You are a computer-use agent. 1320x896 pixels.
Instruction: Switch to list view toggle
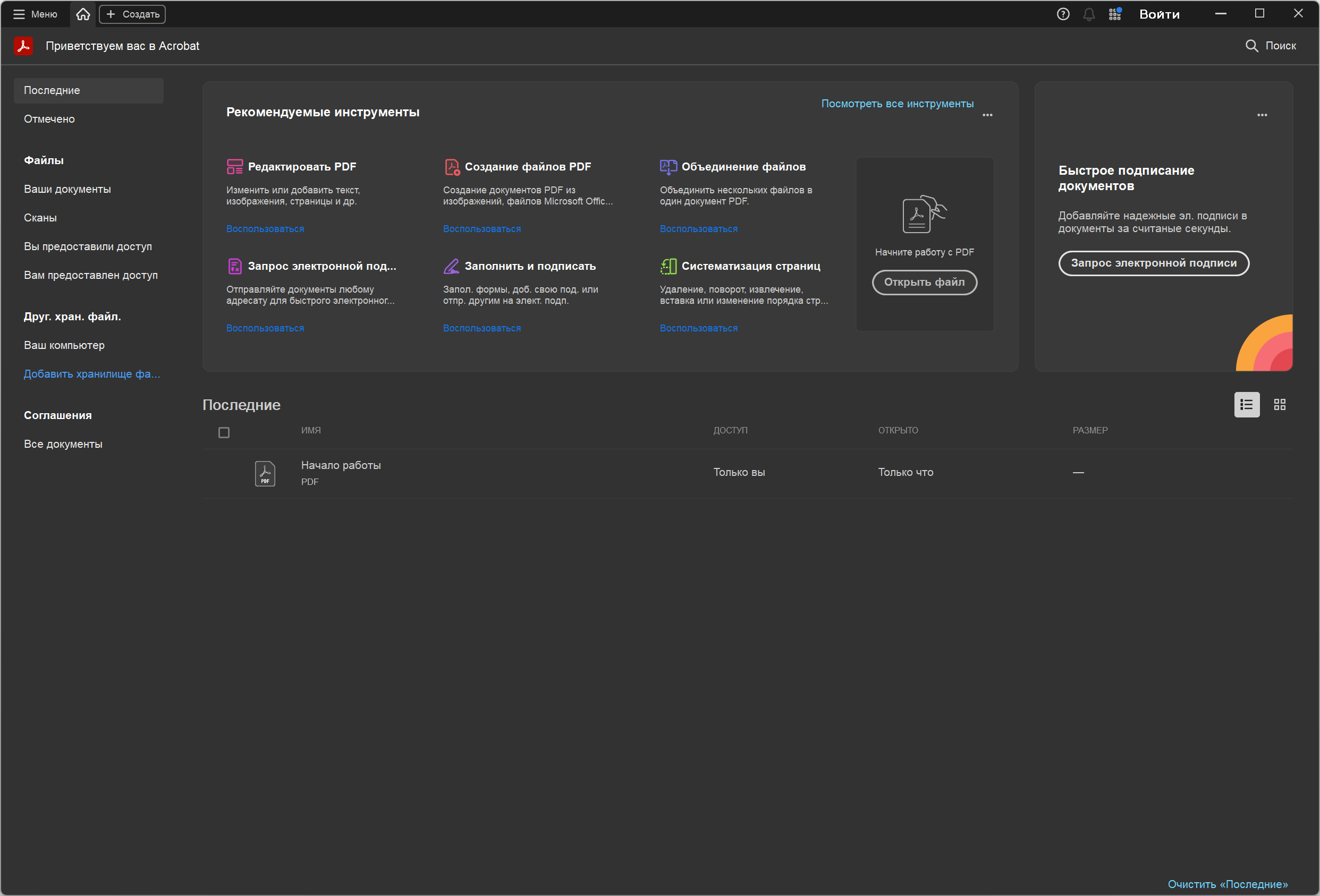click(1246, 405)
